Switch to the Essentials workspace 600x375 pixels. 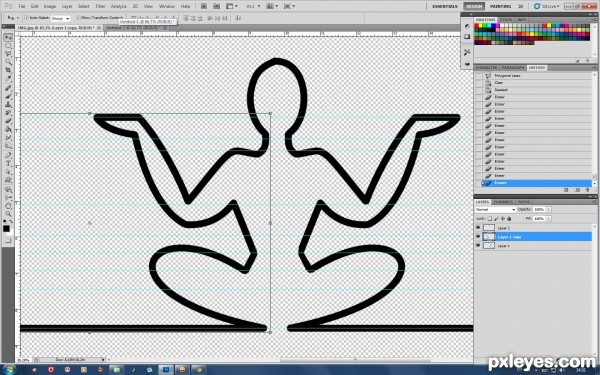click(x=445, y=7)
